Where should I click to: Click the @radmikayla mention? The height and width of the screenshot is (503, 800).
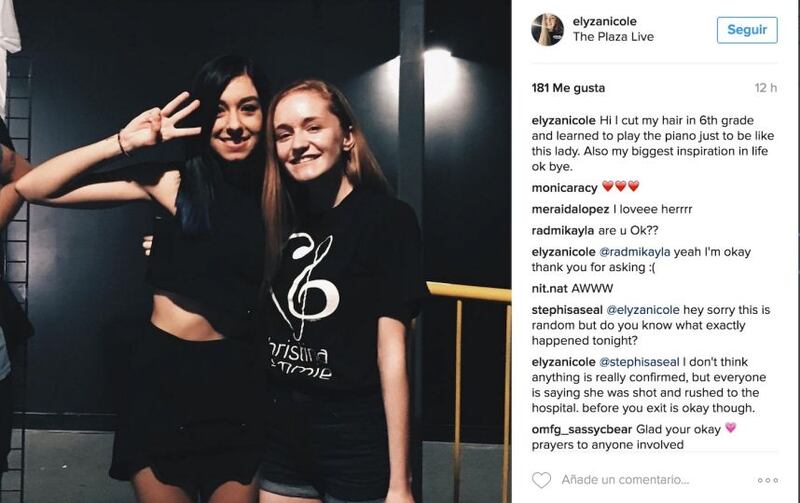click(x=634, y=252)
